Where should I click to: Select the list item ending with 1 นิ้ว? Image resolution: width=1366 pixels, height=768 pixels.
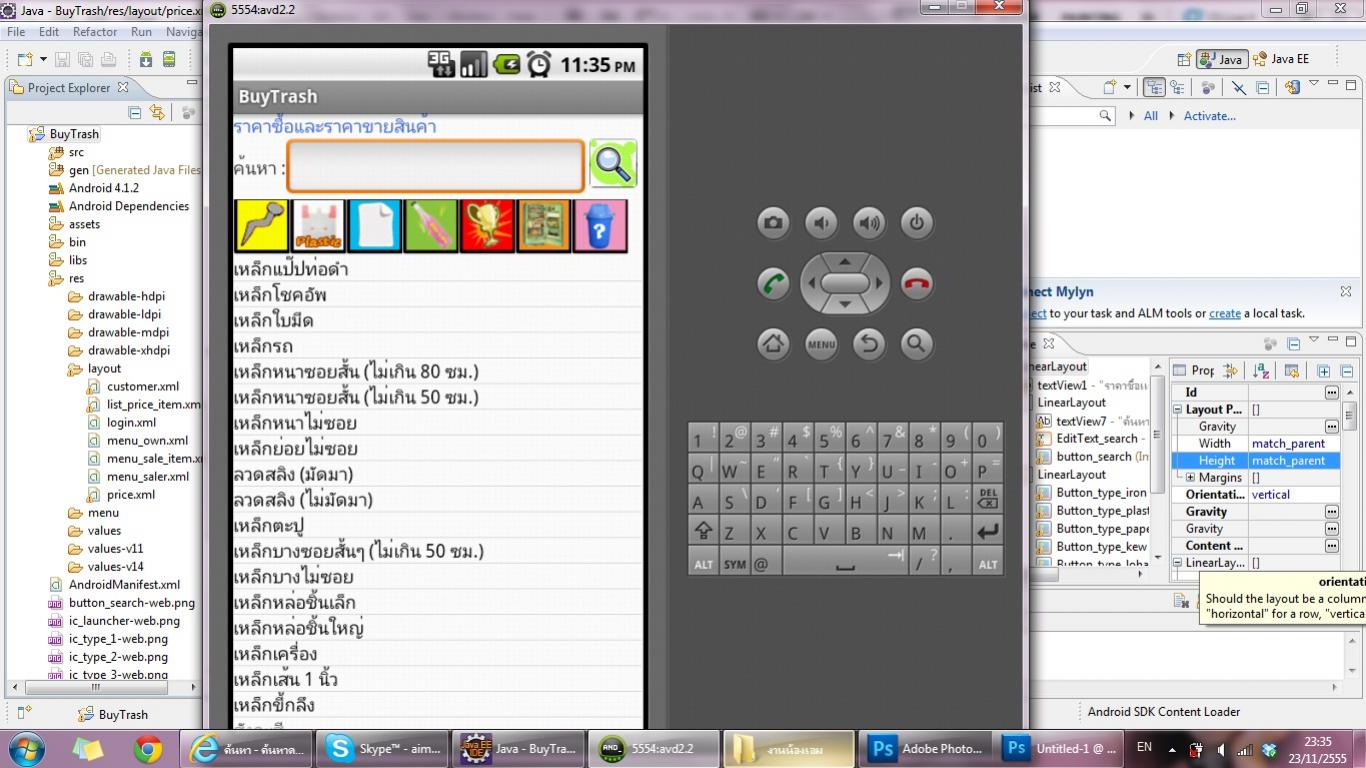coord(438,680)
